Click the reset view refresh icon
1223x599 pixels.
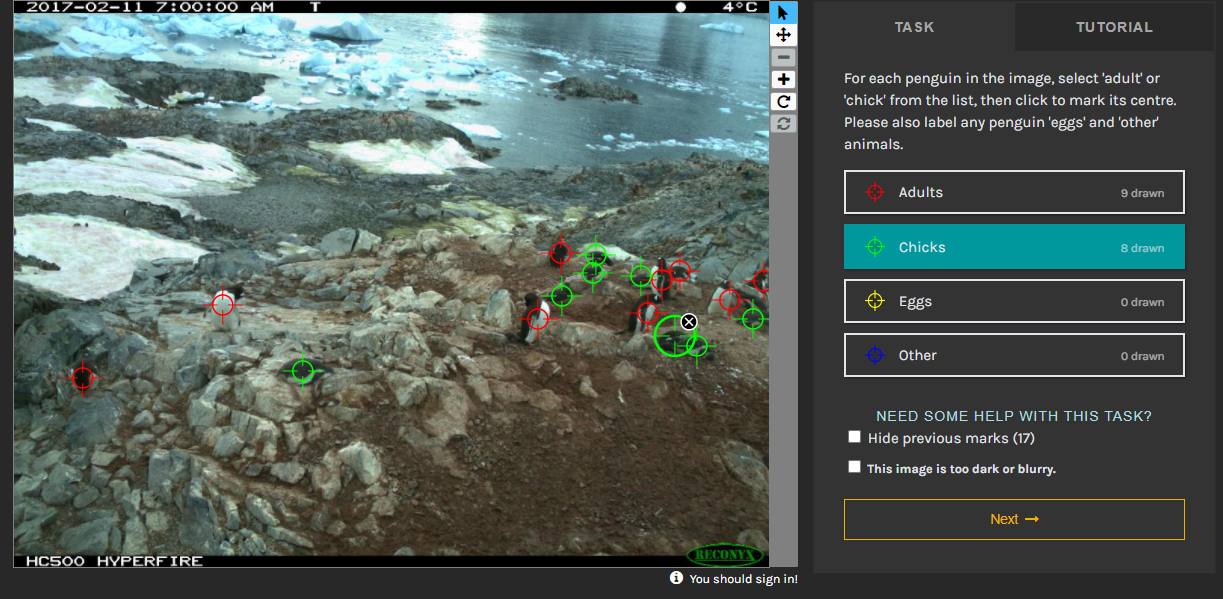pos(784,123)
